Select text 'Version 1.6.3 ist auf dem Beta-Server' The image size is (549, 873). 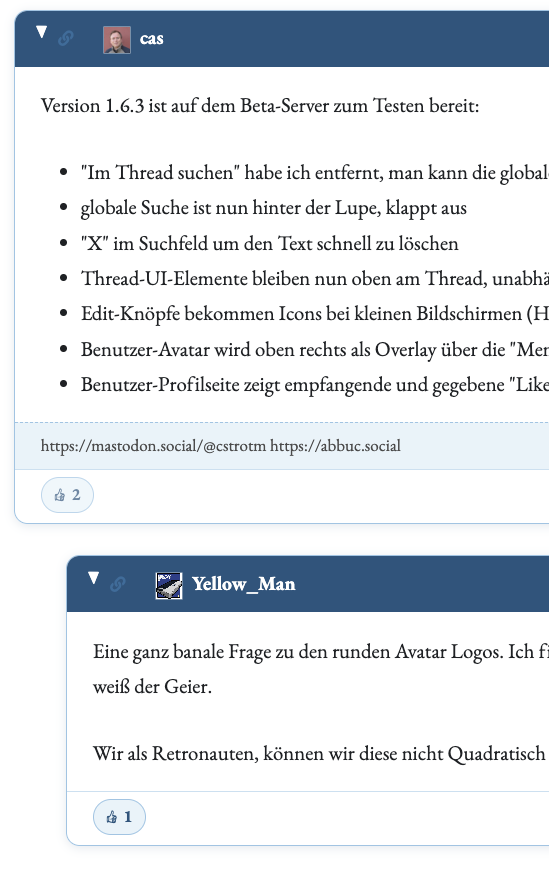click(185, 106)
